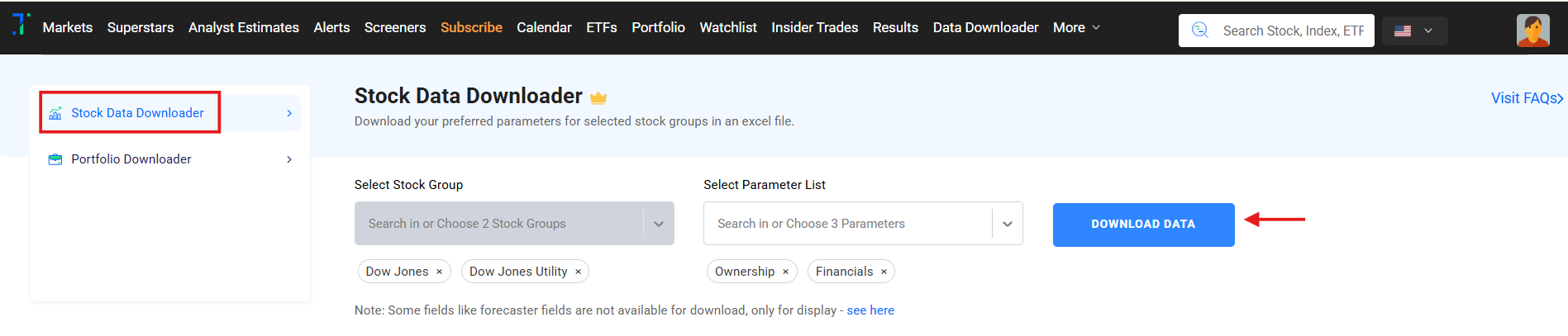The height and width of the screenshot is (336, 1568).
Task: Click the Stock Data Downloader sidebar icon
Action: (x=55, y=113)
